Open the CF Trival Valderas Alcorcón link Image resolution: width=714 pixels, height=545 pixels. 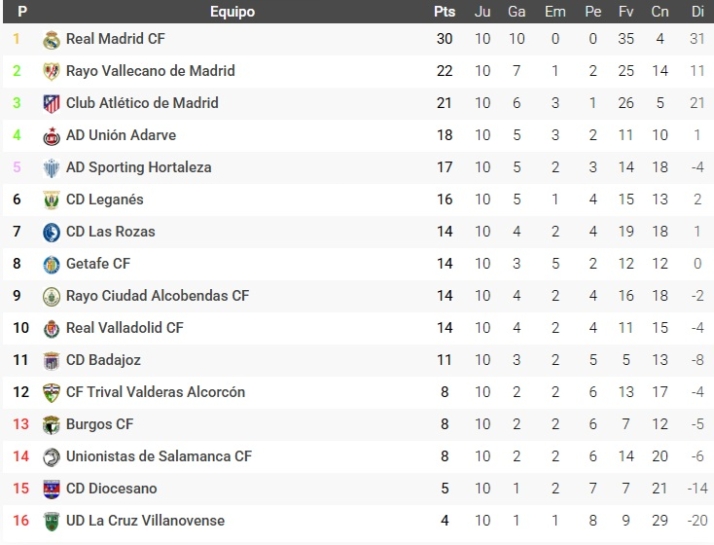155,392
